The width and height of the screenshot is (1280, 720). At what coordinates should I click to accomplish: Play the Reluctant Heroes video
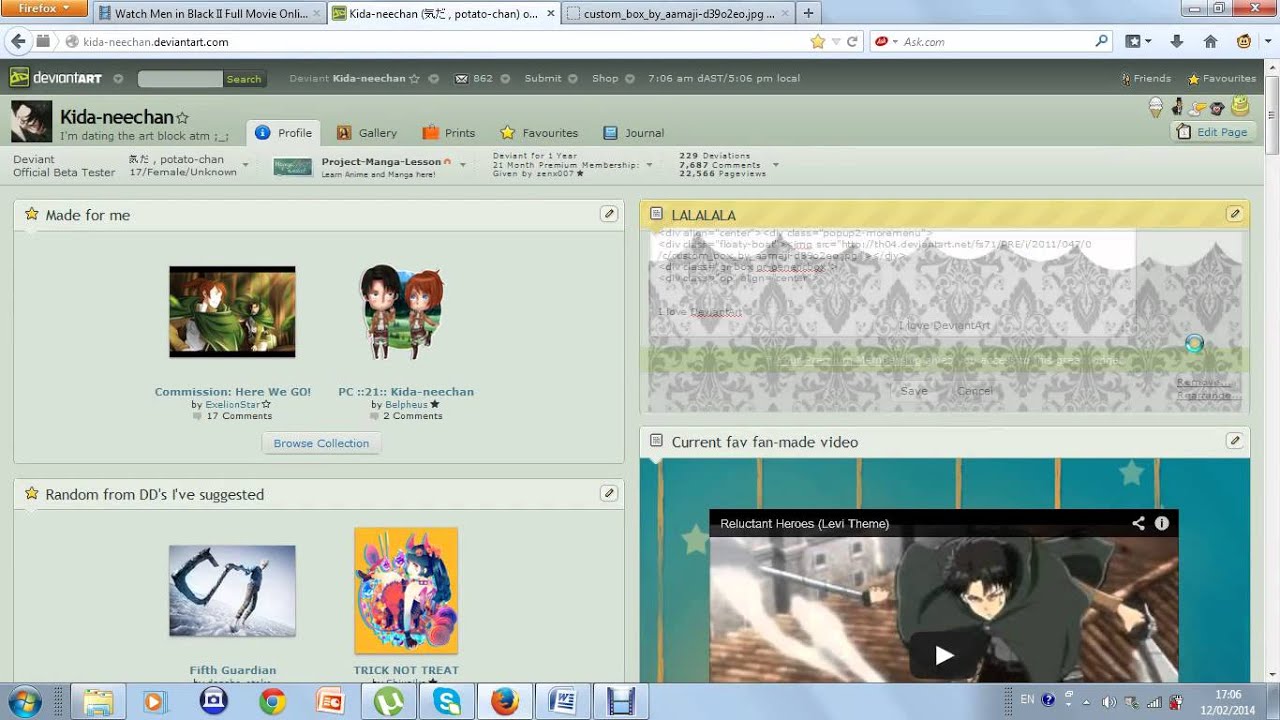point(944,655)
